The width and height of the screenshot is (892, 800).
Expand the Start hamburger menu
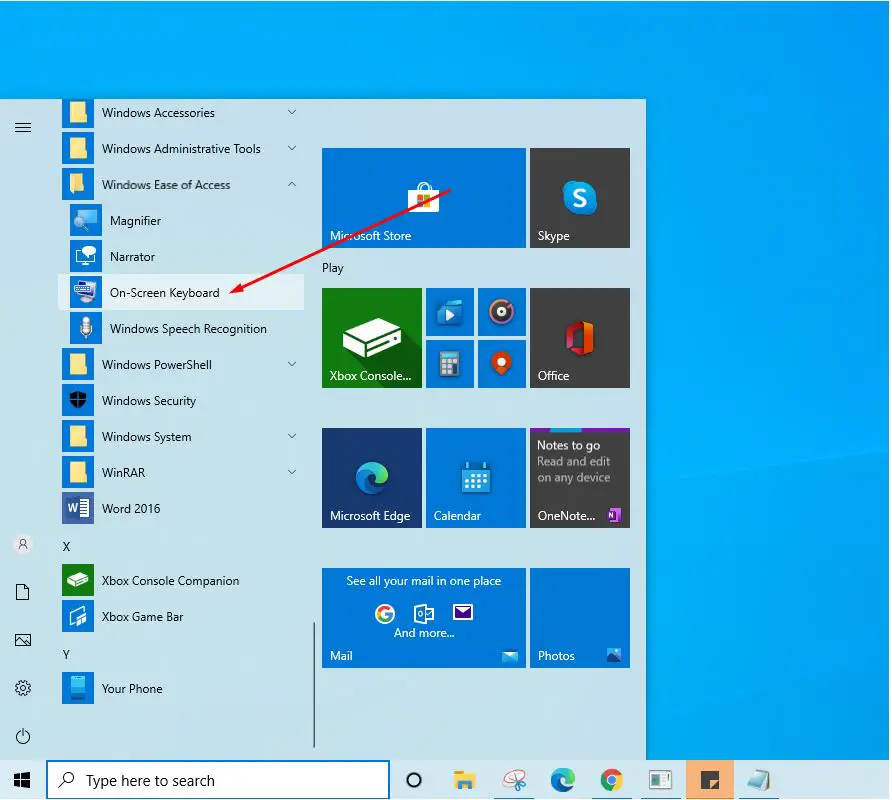tap(23, 127)
